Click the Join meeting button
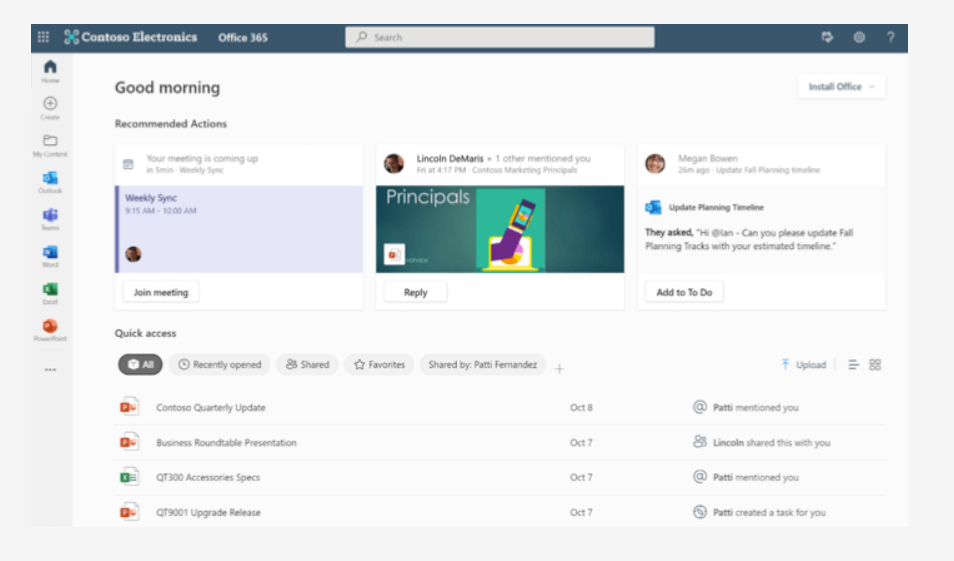954x561 pixels. click(x=161, y=292)
